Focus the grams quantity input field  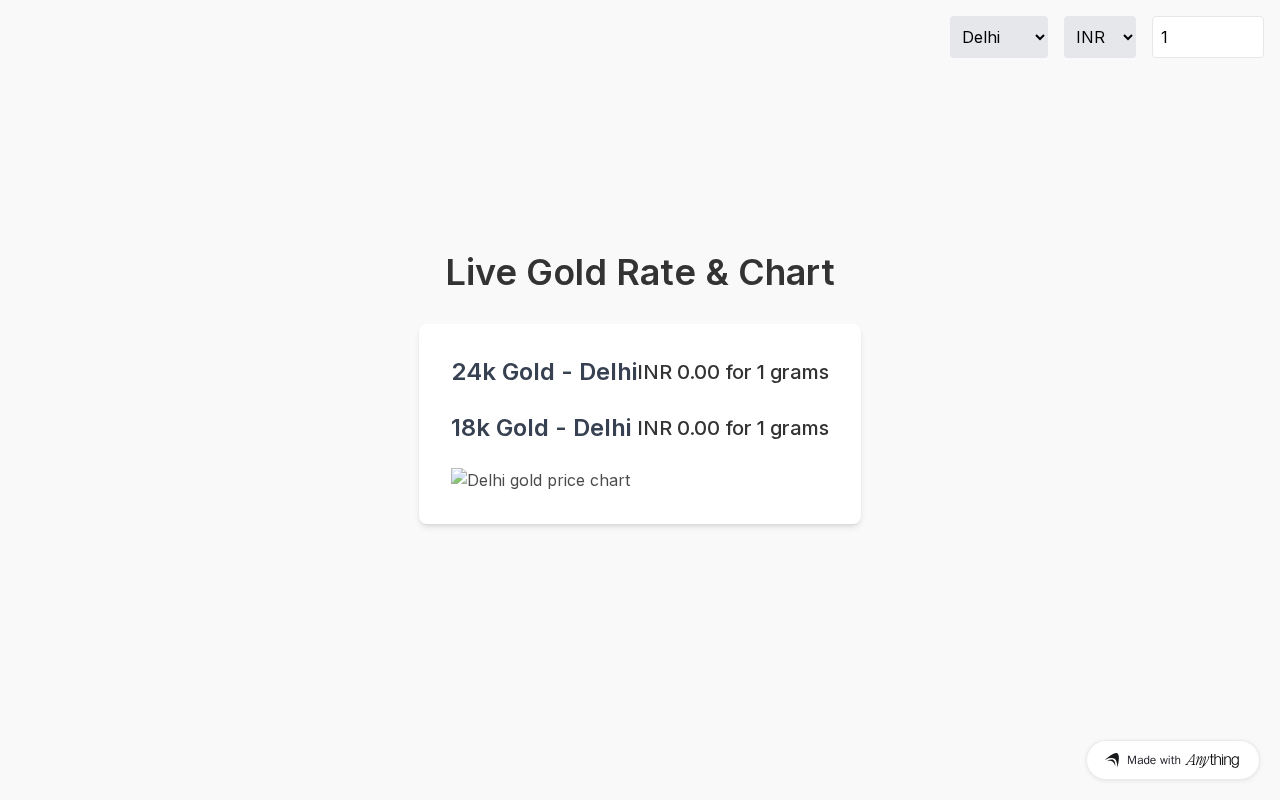(1207, 37)
